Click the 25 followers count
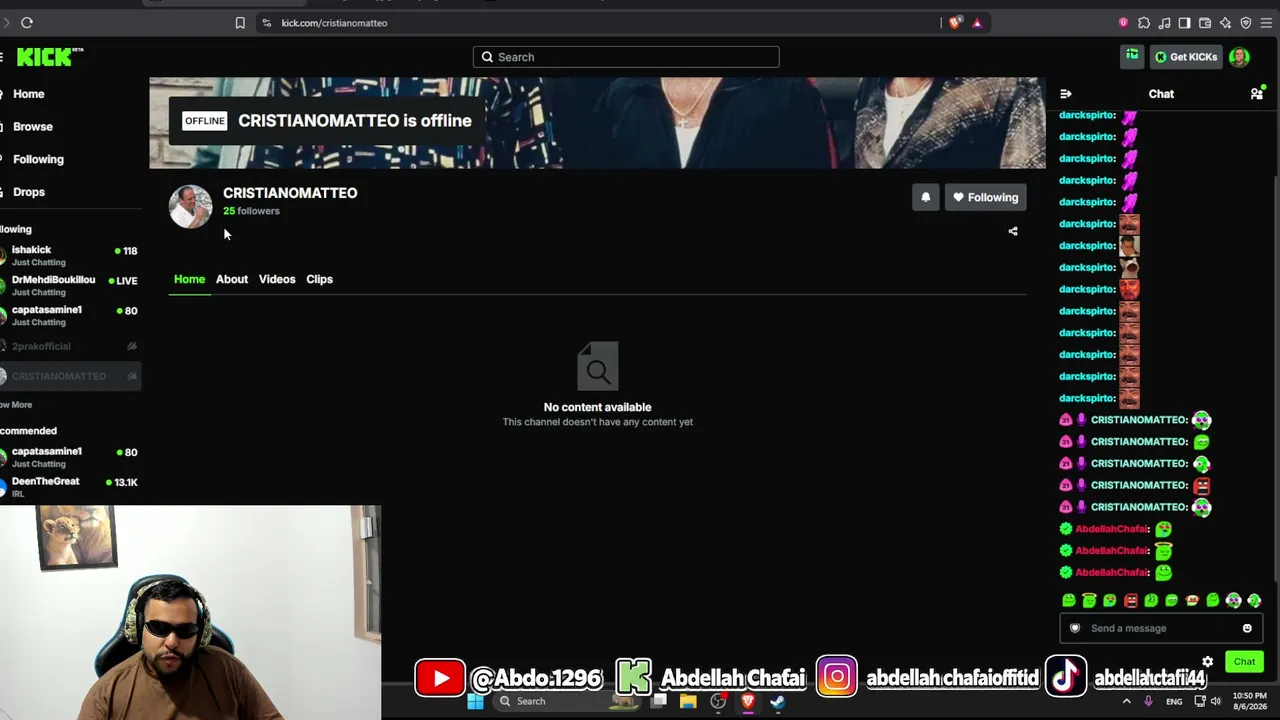The image size is (1280, 720). click(251, 211)
